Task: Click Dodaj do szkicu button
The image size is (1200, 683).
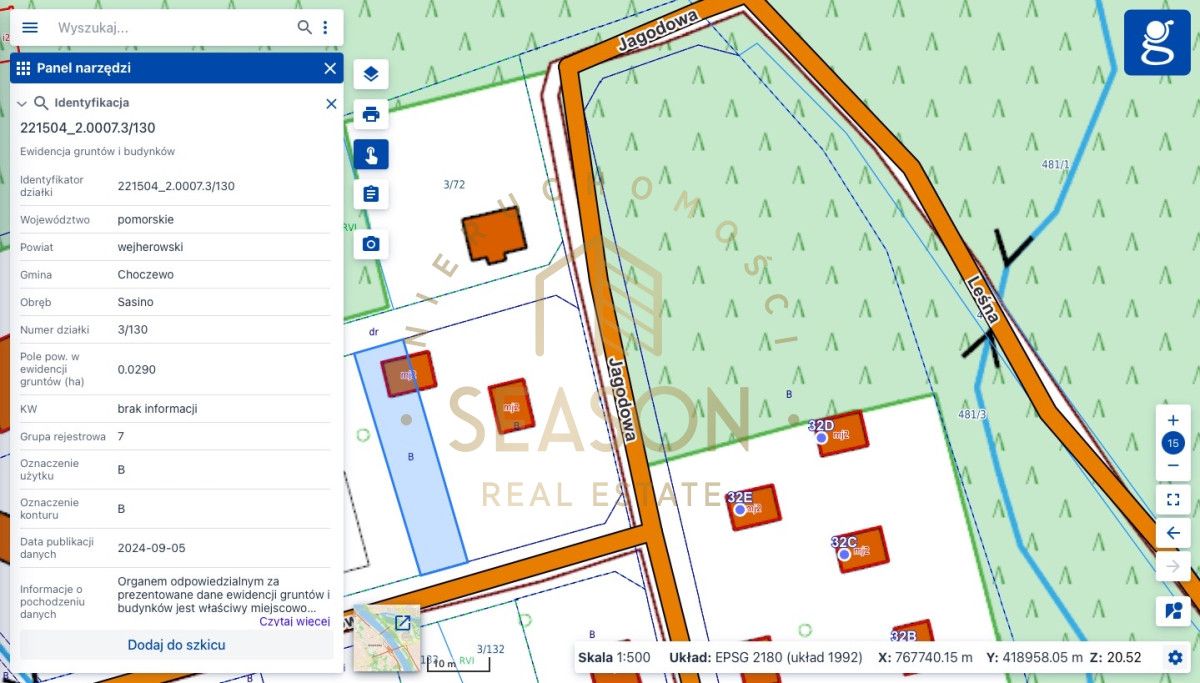Action: (176, 645)
